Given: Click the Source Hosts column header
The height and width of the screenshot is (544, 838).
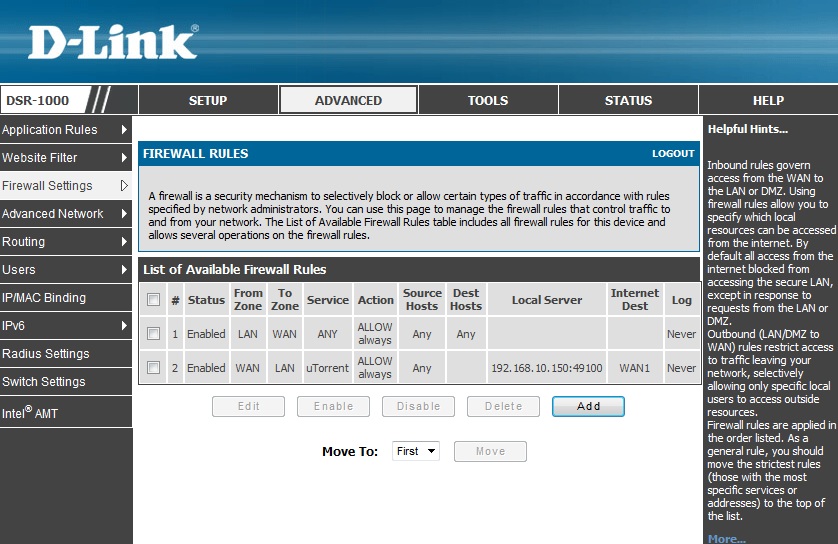Looking at the screenshot, I should [x=422, y=299].
